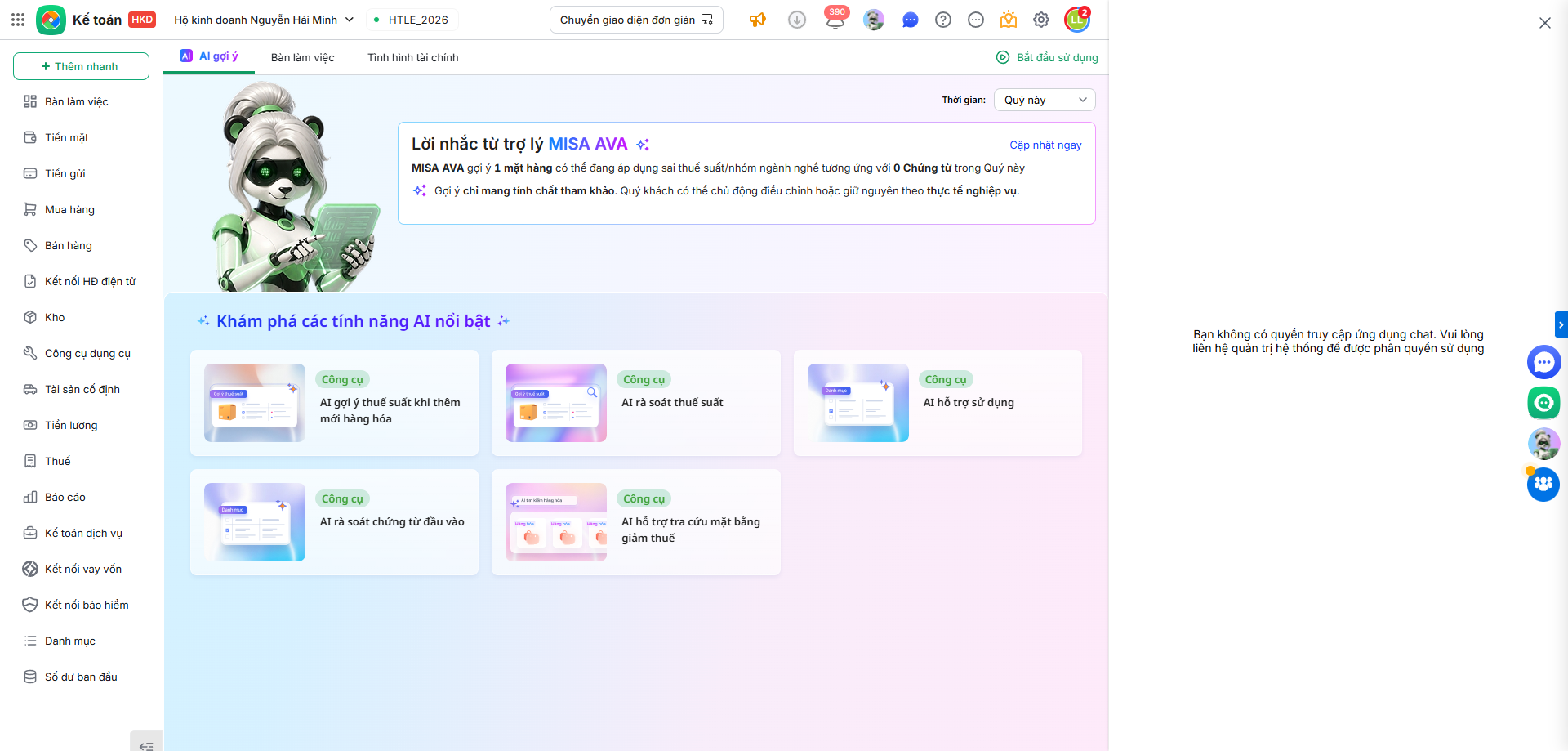Open the AVA assistant avatar in top bar
This screenshot has height=751, width=1568.
click(x=874, y=20)
